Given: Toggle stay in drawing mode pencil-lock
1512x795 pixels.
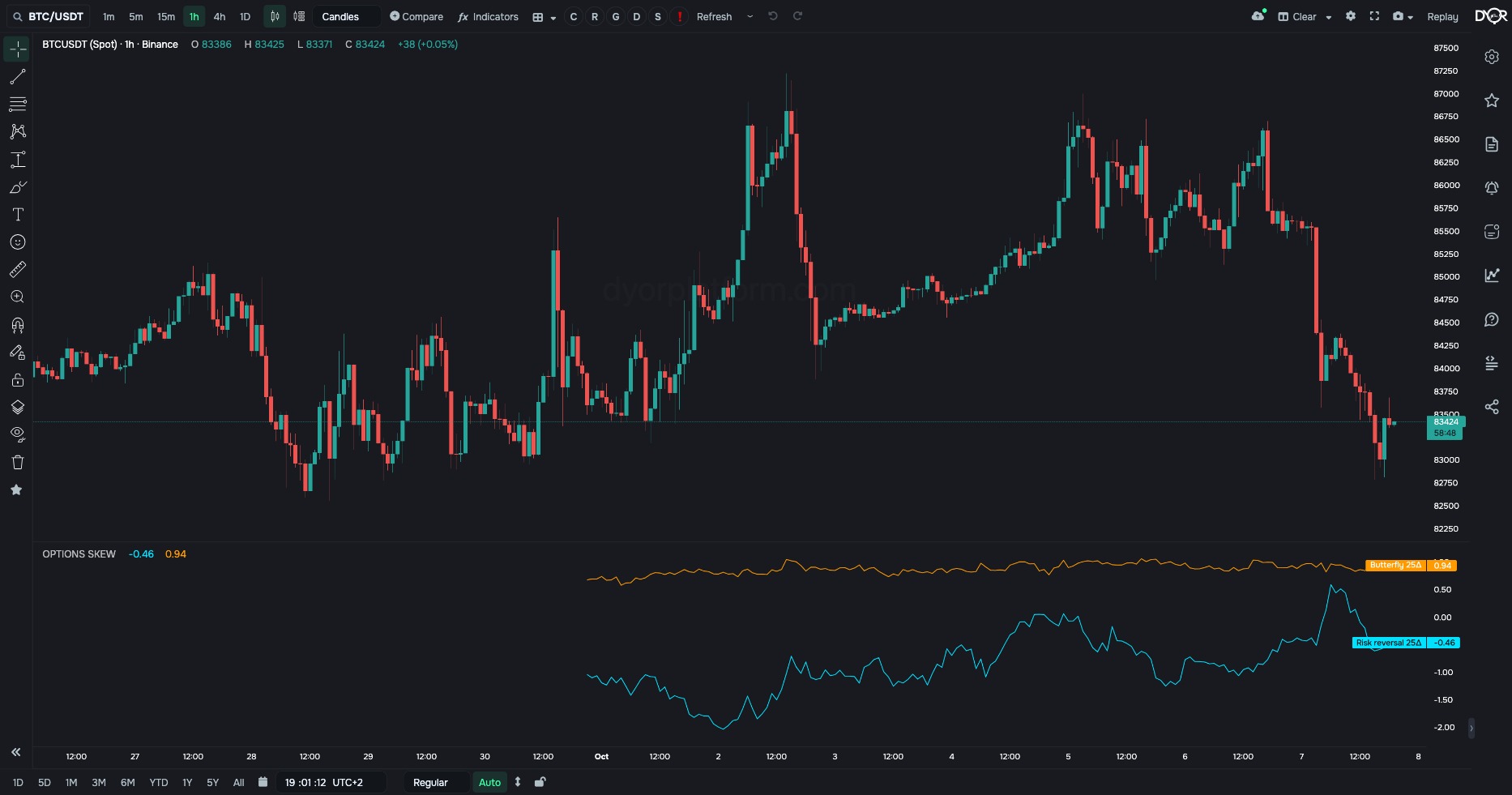Looking at the screenshot, I should click(17, 353).
